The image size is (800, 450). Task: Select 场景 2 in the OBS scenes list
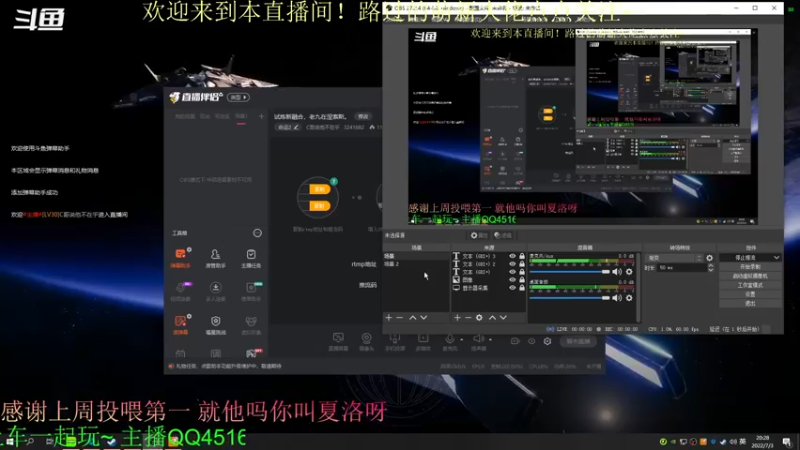(x=415, y=264)
